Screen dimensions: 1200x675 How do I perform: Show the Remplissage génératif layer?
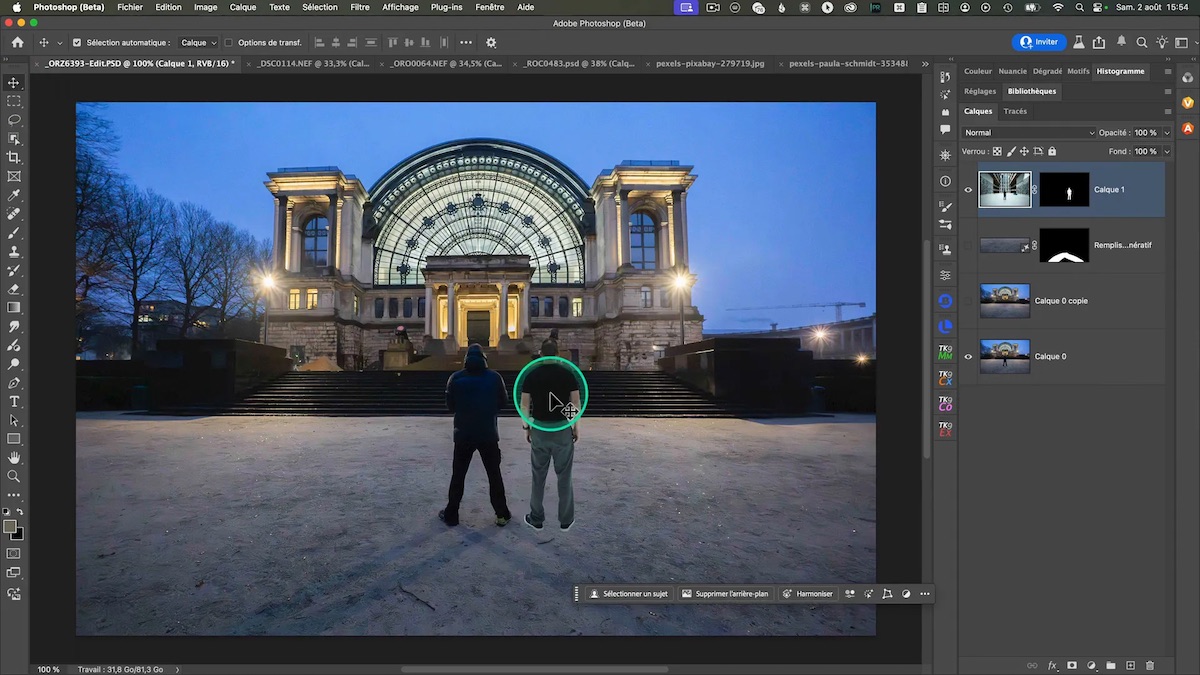click(968, 245)
